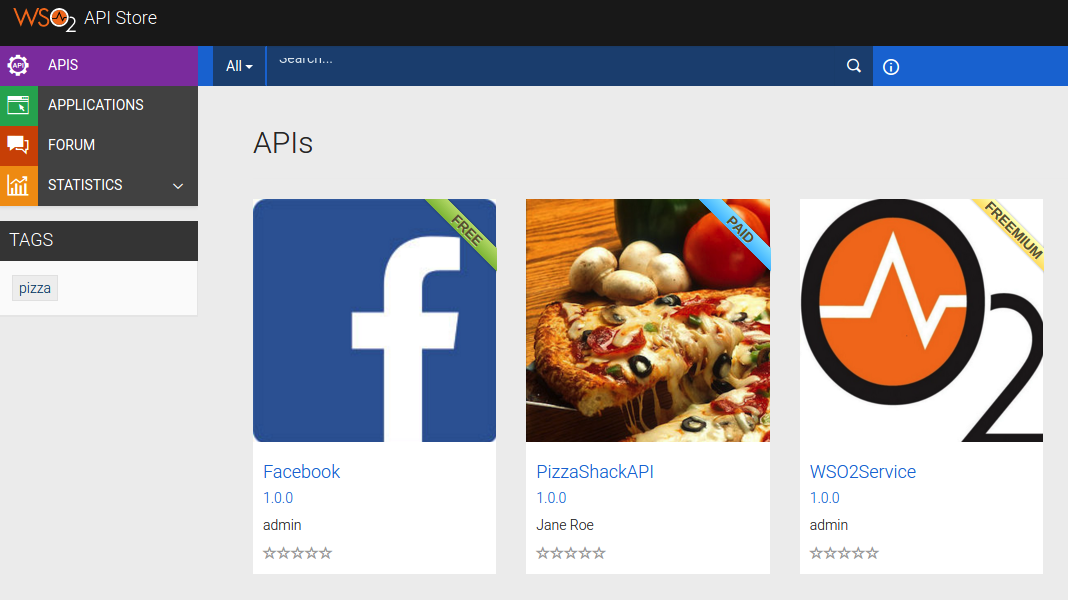The width and height of the screenshot is (1068, 600).
Task: Open the PizzaShackAPI link
Action: click(595, 471)
